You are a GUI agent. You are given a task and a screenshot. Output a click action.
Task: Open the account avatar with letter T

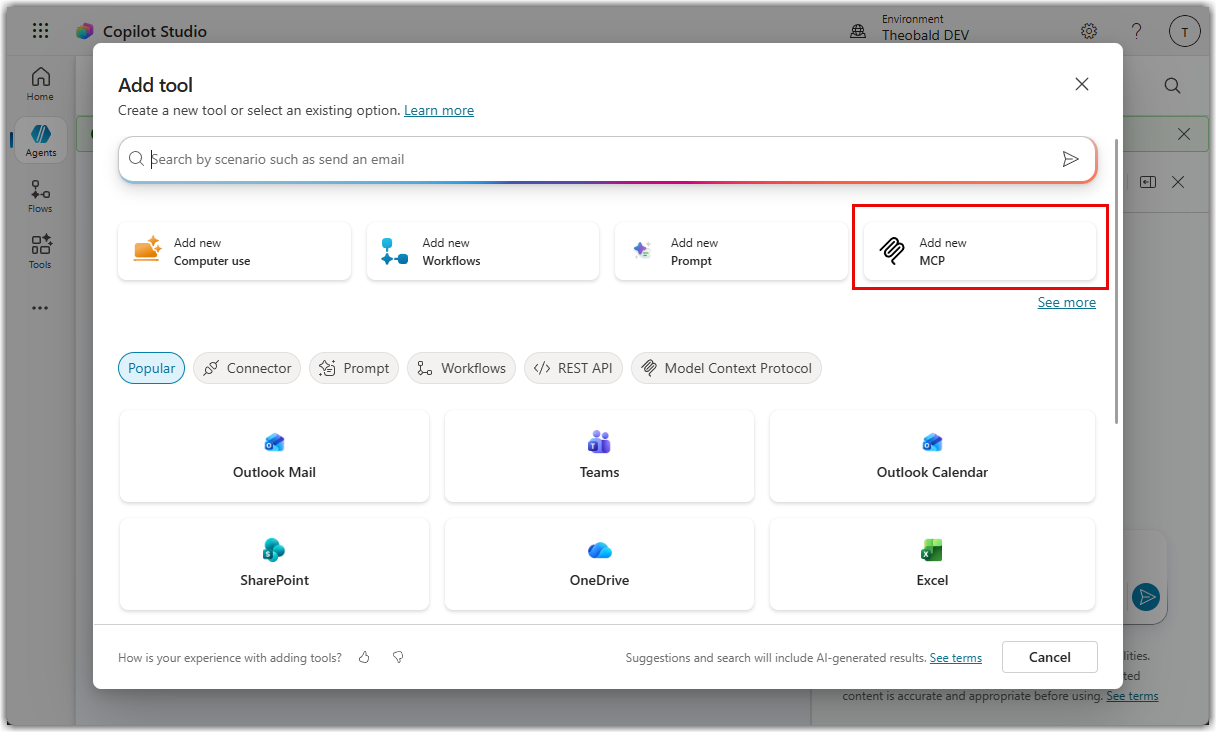coord(1185,31)
